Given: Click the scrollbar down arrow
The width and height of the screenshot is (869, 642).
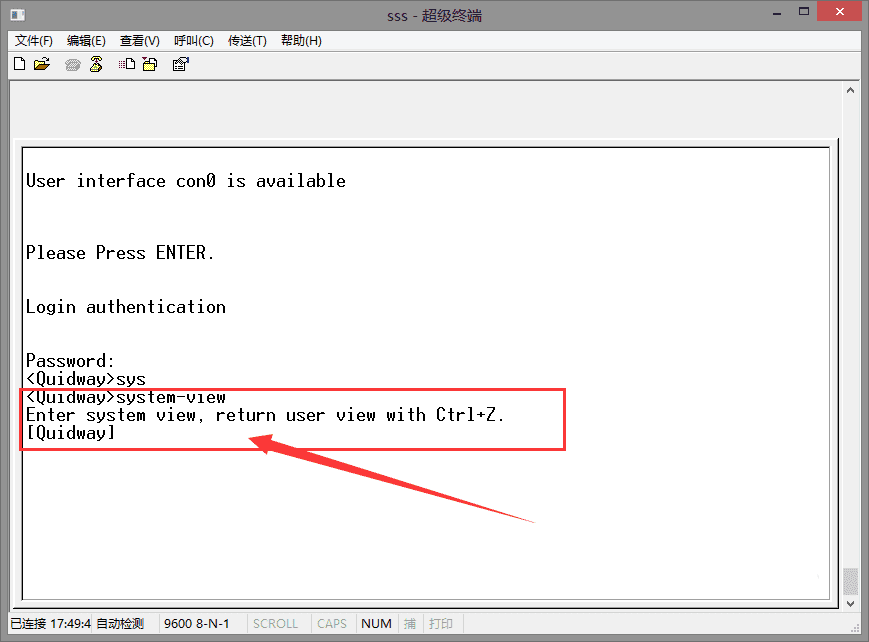Looking at the screenshot, I should [x=850, y=603].
